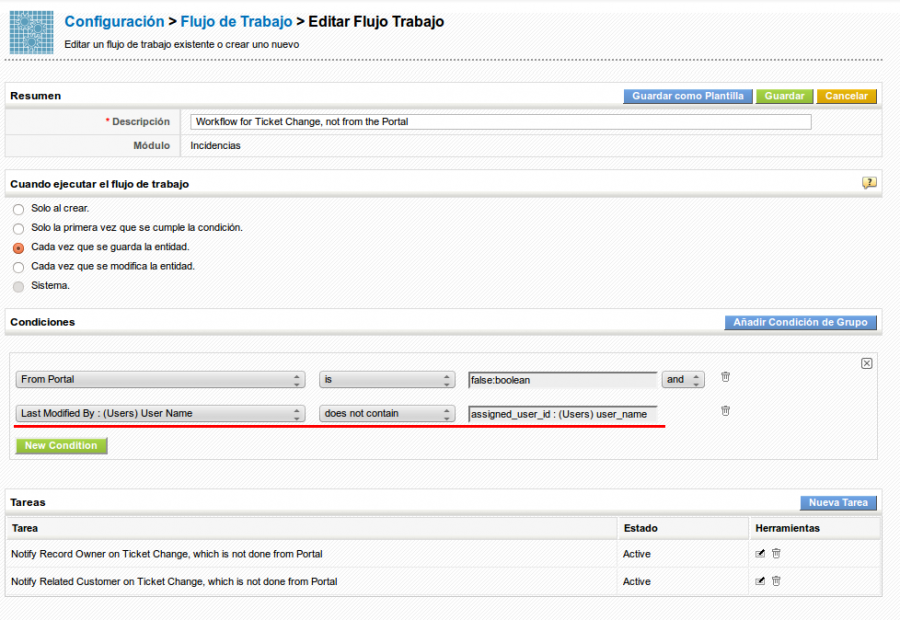Go to Configuración breadcrumb link

click(x=114, y=21)
